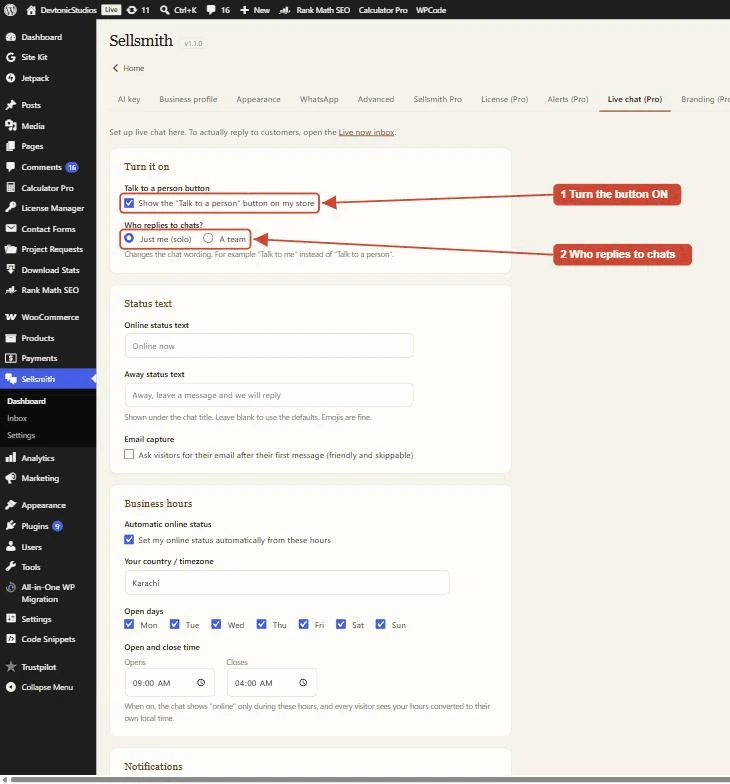Open the DevtonicStudios home icon

click(31, 10)
